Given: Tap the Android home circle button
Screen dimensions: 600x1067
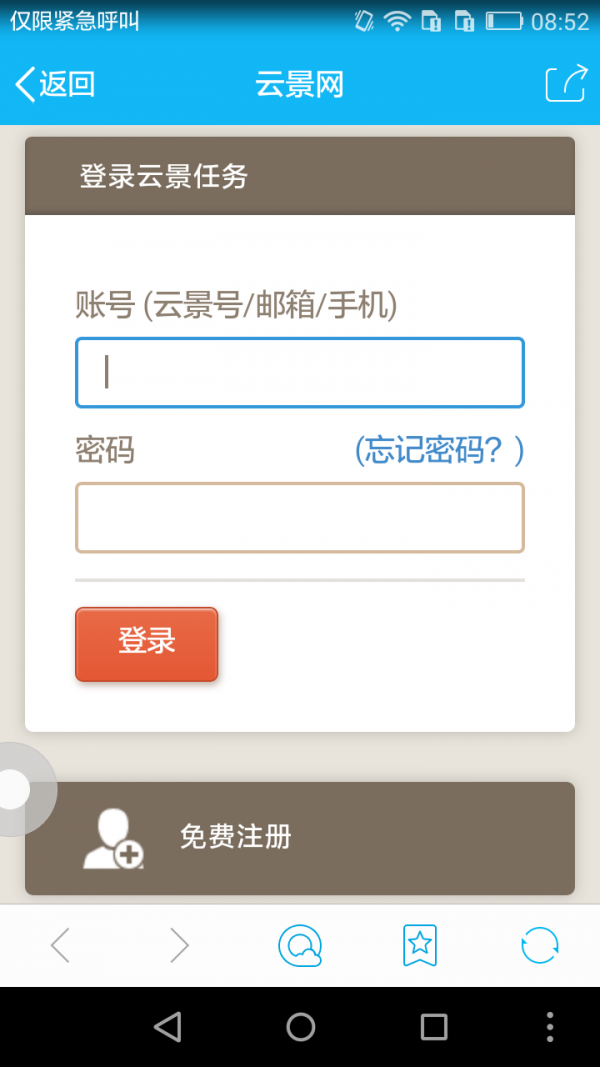Looking at the screenshot, I should tap(300, 1025).
